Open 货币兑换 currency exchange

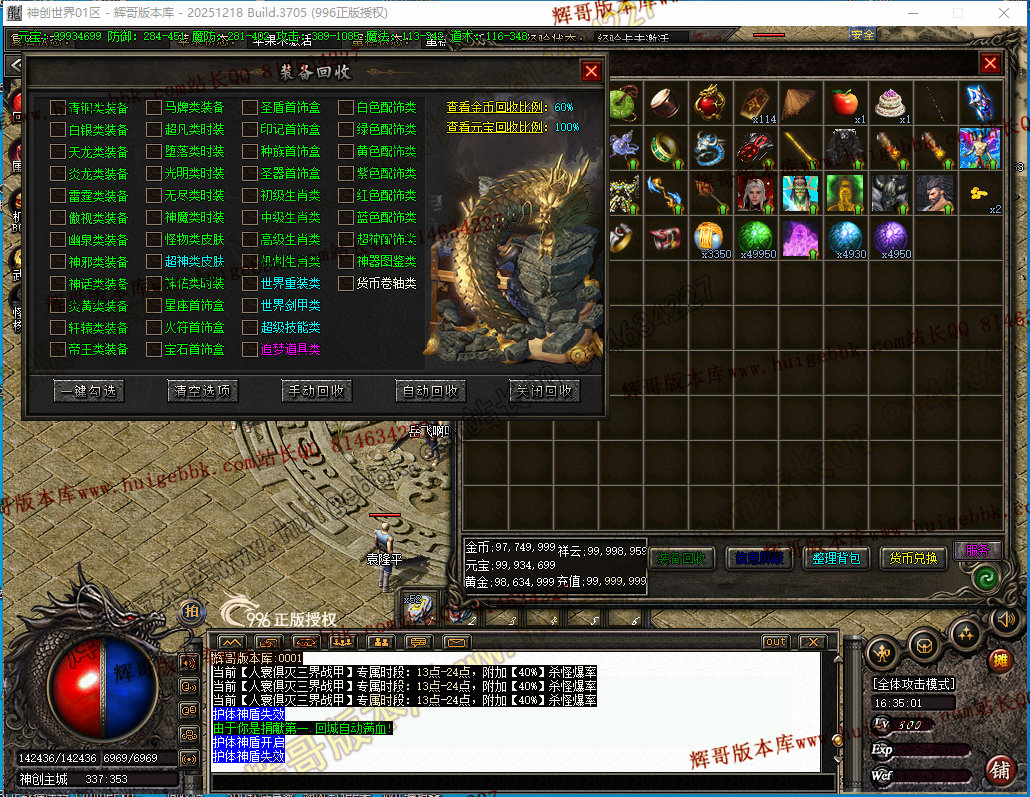[x=912, y=558]
